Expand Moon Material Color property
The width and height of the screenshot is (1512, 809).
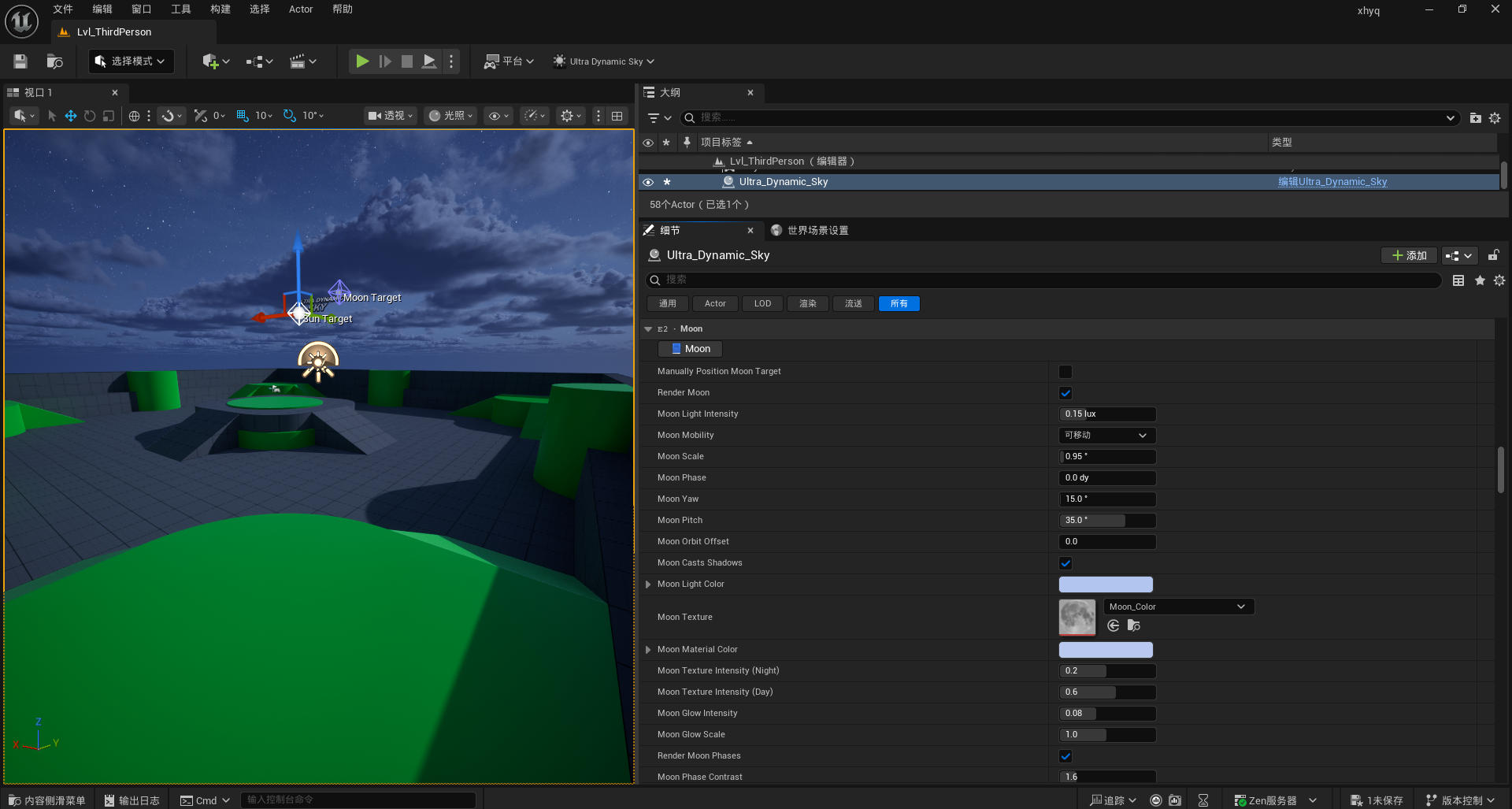pyautogui.click(x=648, y=650)
